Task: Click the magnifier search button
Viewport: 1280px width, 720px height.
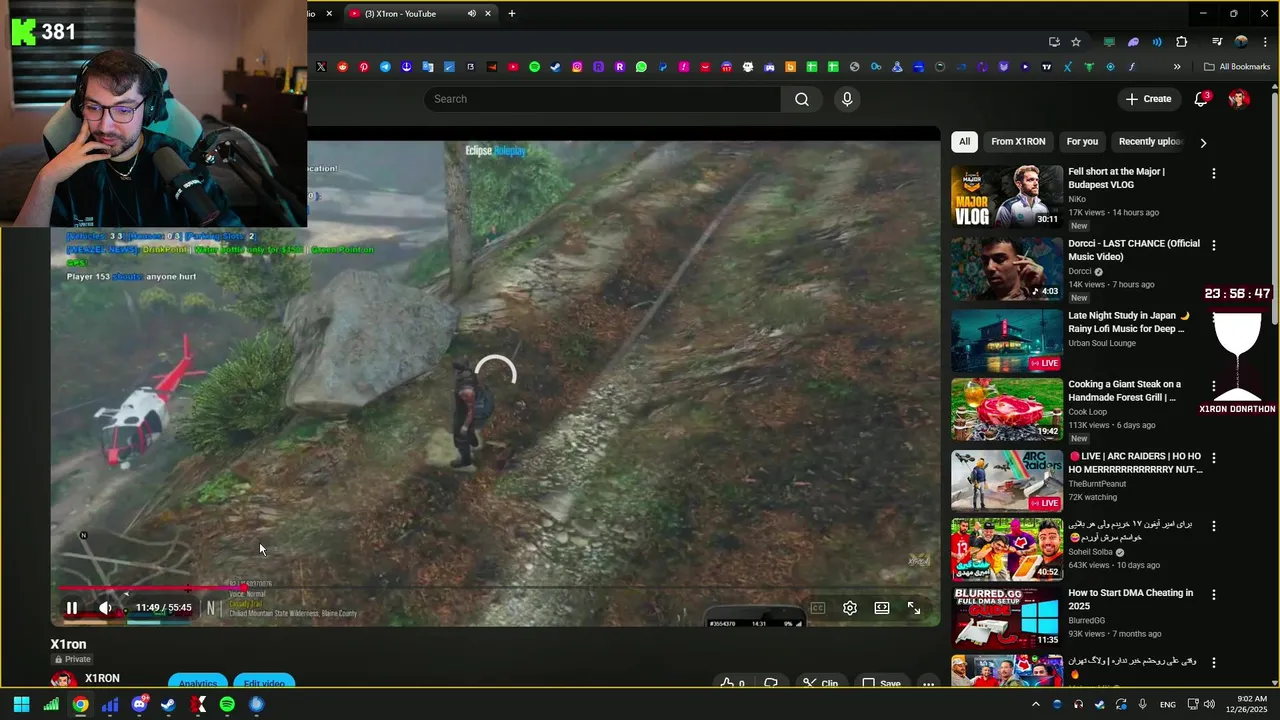Action: [802, 99]
